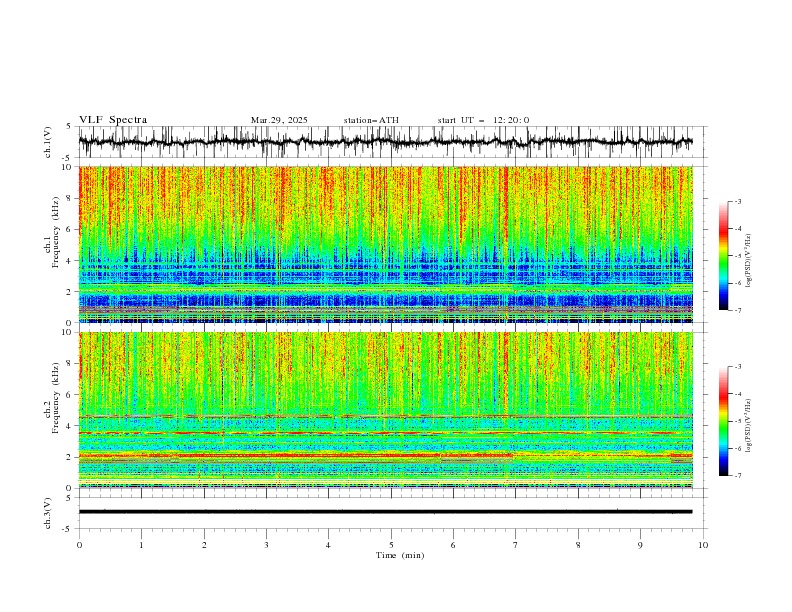Click time axis tick label "5"
This screenshot has width=792, height=612.
391,545
